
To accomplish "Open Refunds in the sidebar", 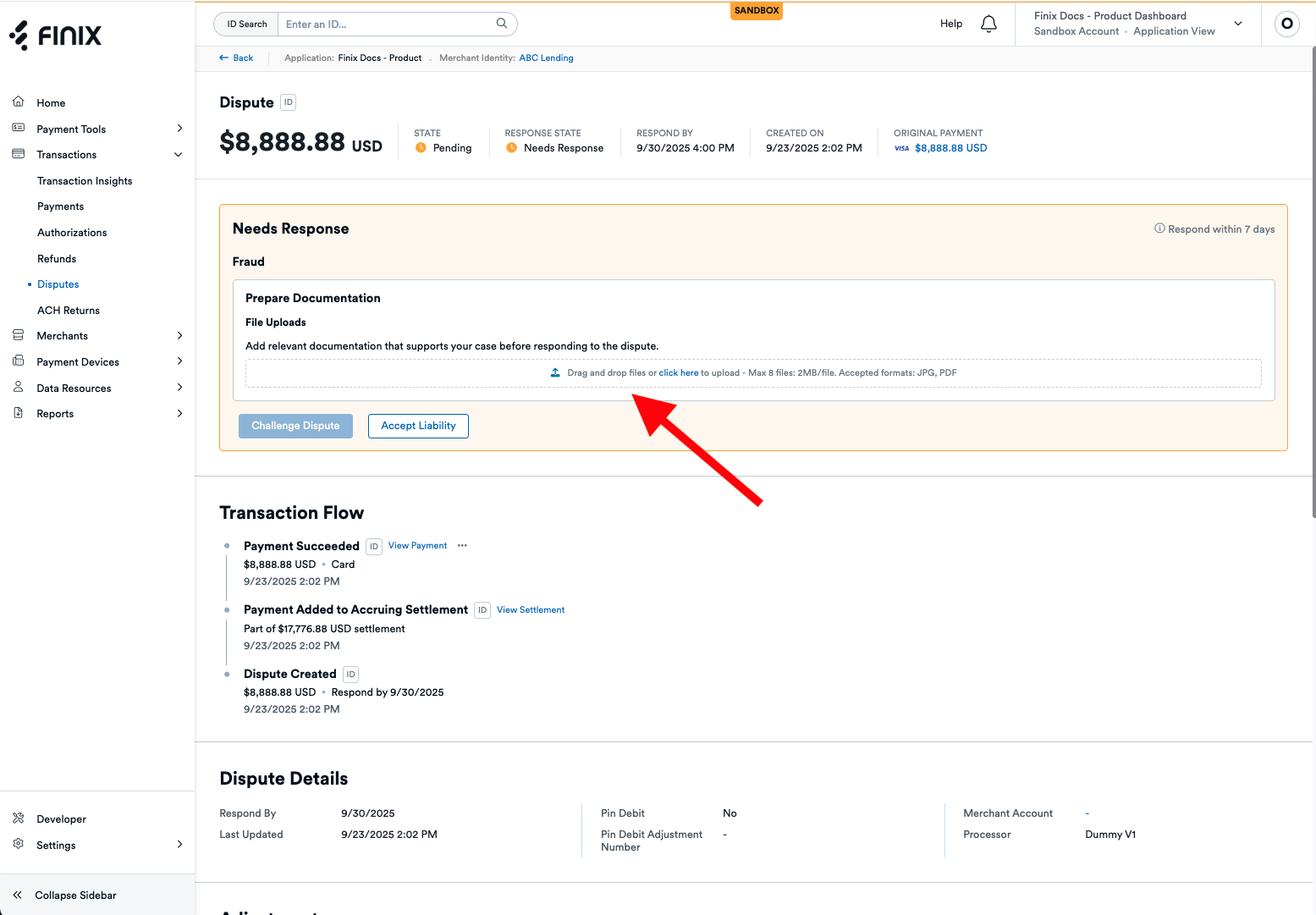I will click(57, 259).
